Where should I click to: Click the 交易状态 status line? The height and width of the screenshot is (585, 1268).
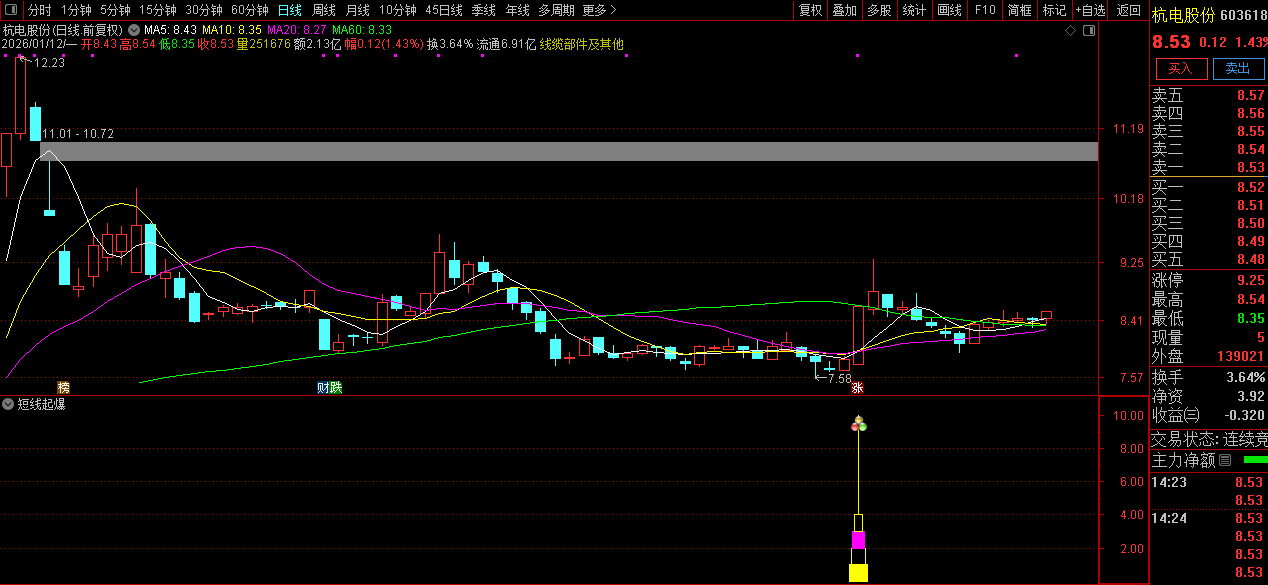[1208, 439]
